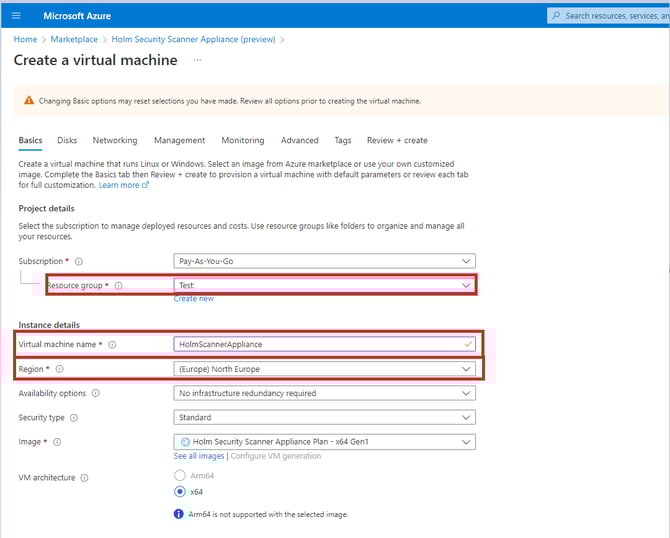The image size is (670, 538).
Task: Click the info icon beside Subscription
Action: [78, 261]
